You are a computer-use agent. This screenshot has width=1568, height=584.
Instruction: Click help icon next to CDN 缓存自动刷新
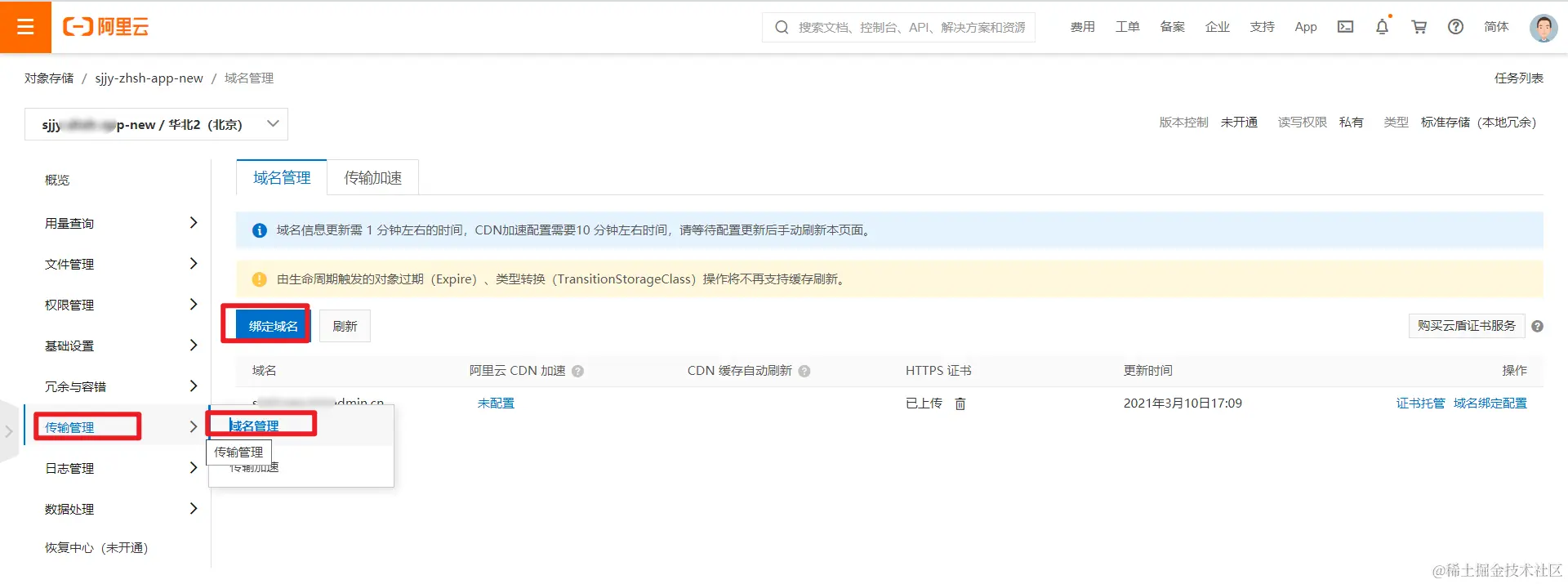click(804, 371)
